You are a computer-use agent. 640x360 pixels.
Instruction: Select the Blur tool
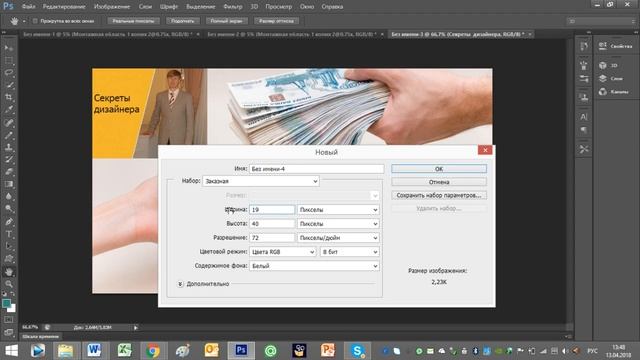[x=9, y=196]
